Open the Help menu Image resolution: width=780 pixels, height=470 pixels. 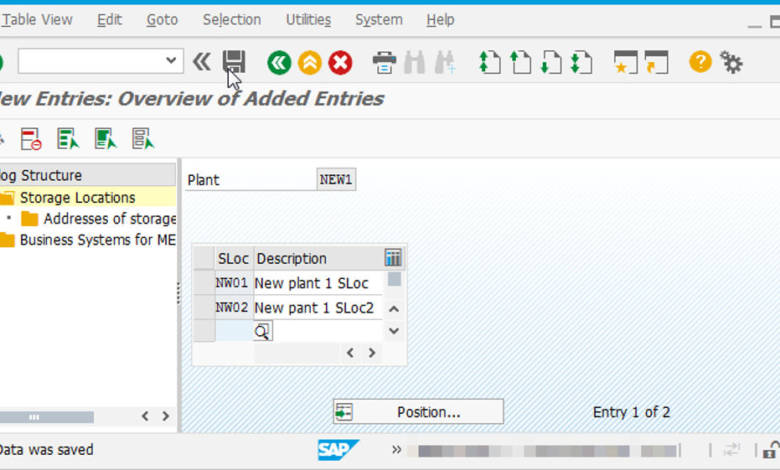click(440, 19)
